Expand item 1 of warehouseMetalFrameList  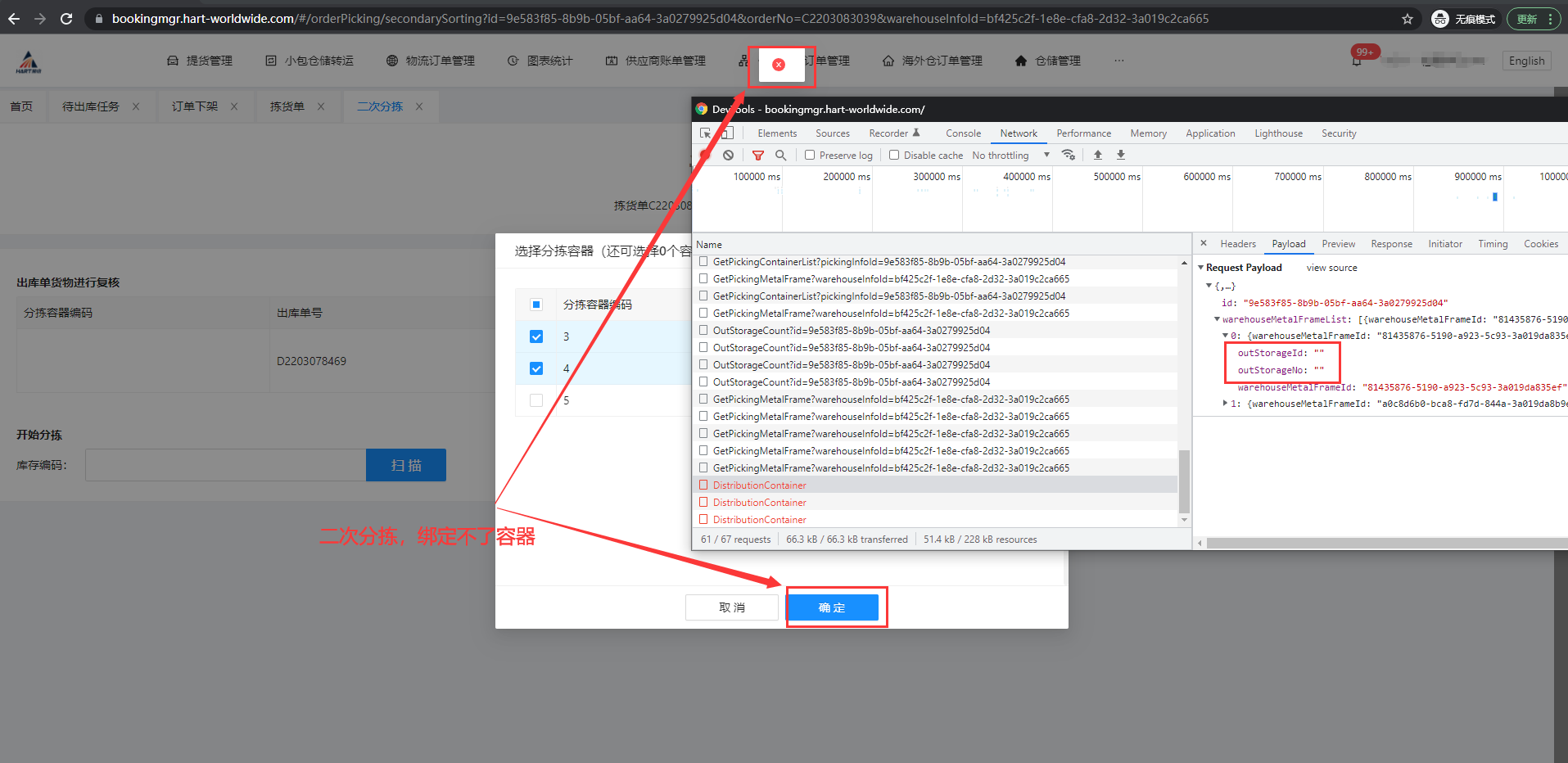1225,404
